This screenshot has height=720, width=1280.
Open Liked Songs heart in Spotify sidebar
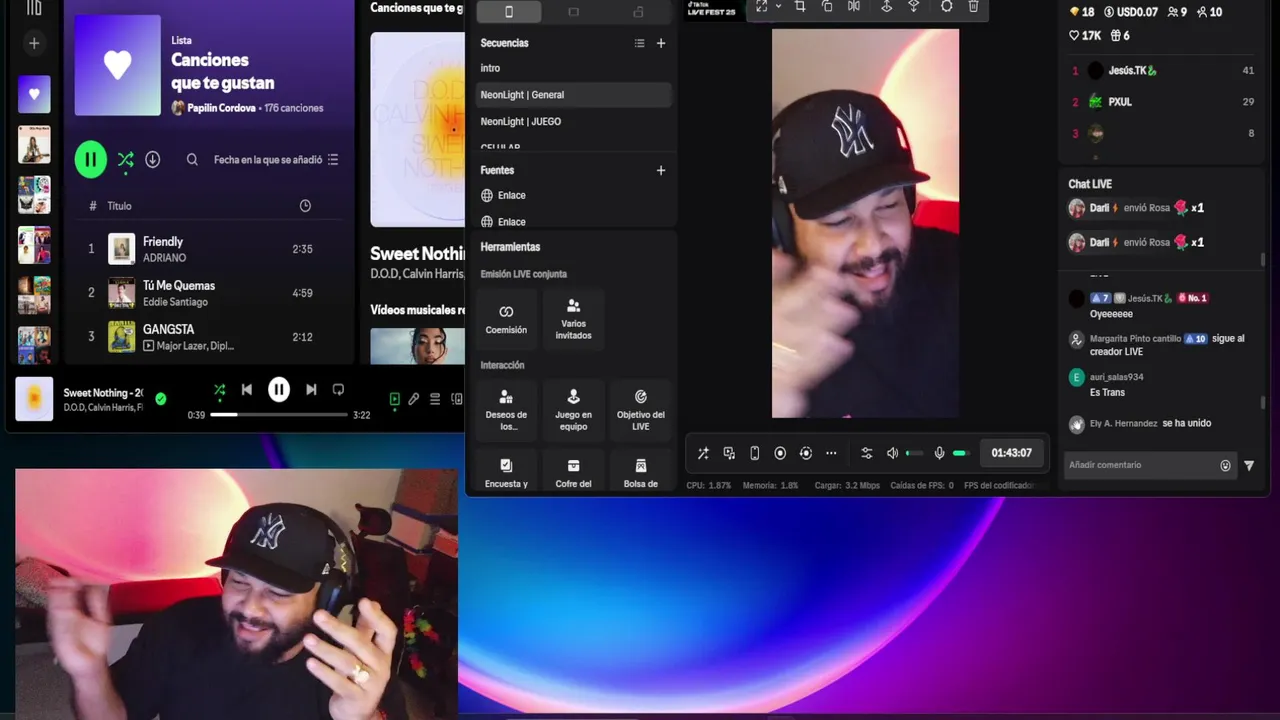(x=34, y=94)
